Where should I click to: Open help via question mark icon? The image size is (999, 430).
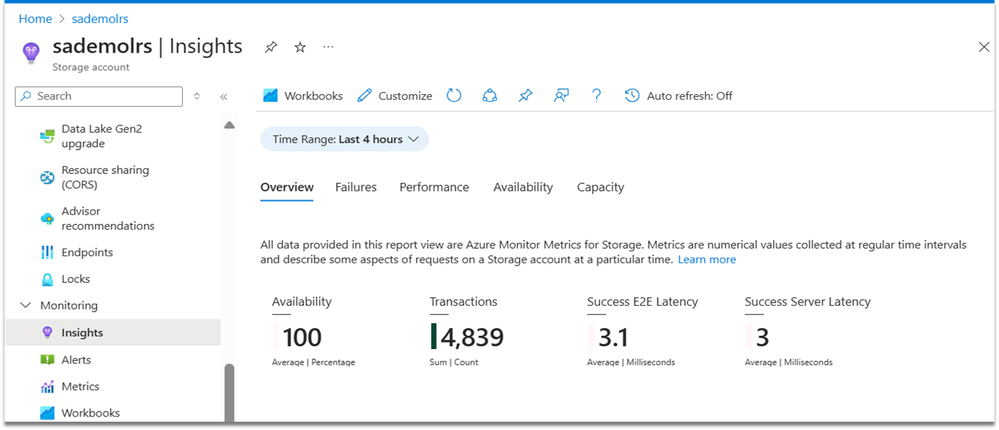point(596,96)
